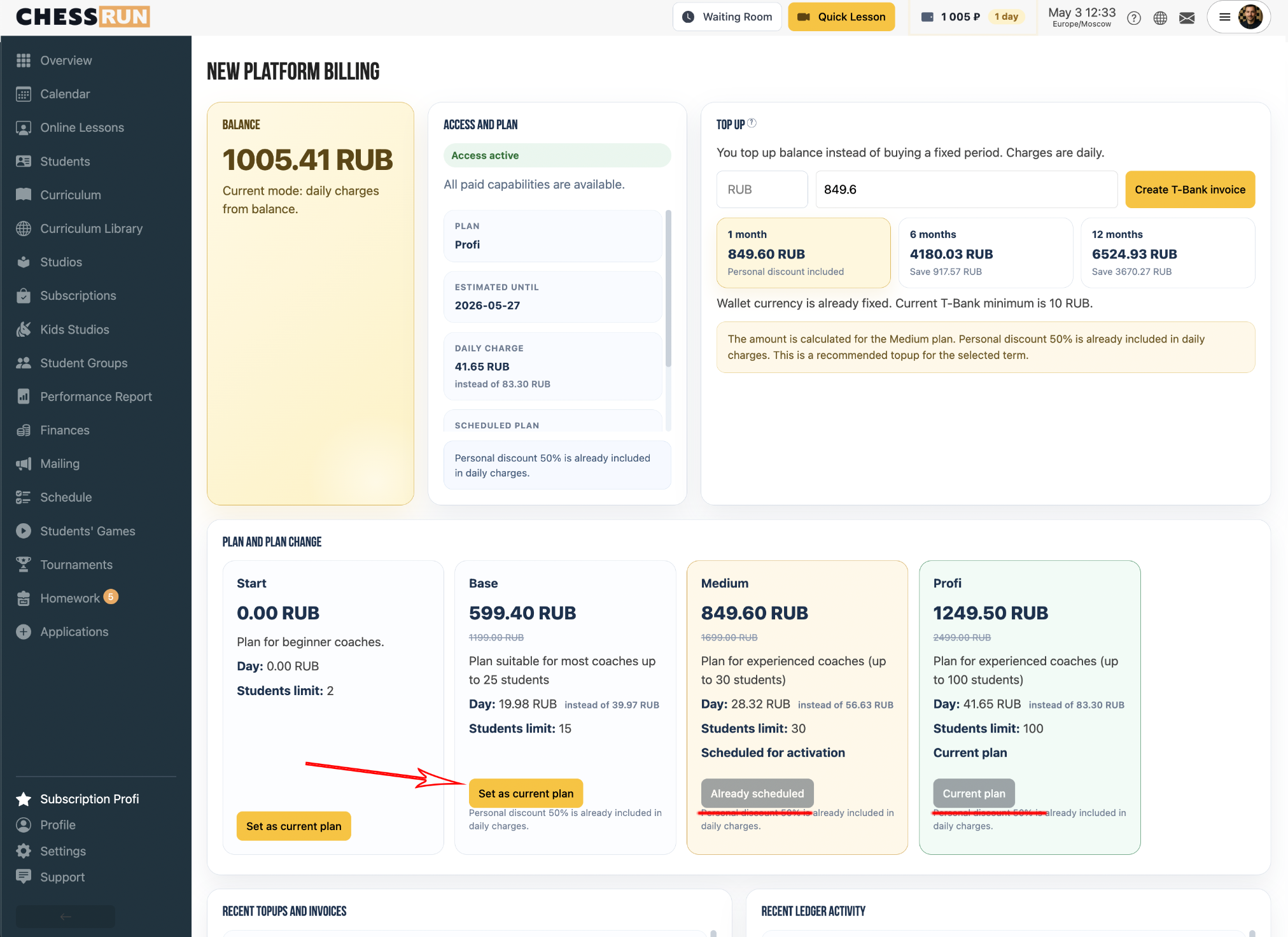The height and width of the screenshot is (937, 1288).
Task: Select the 6 months top-up option
Action: click(x=985, y=253)
